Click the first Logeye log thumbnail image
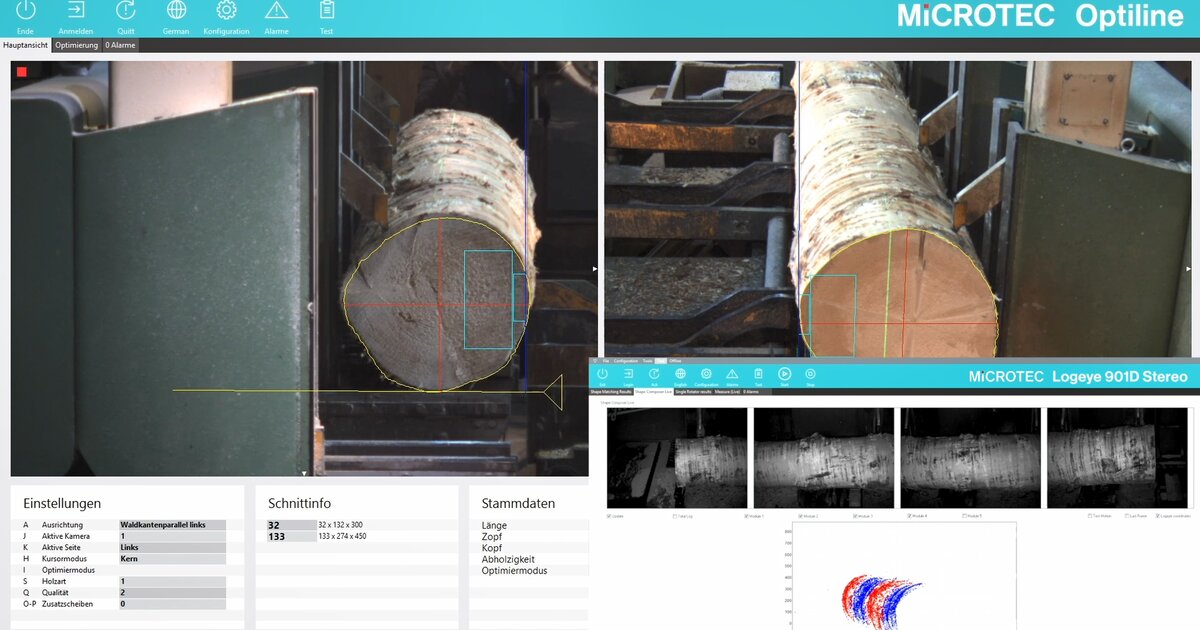This screenshot has height=630, width=1200. (x=677, y=458)
